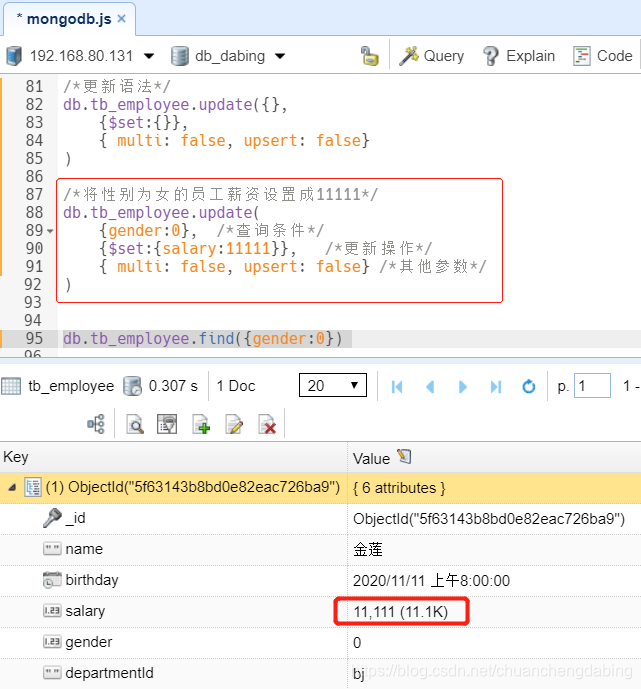Refresh the query results
Viewport: 641px width, 689px height.
click(x=529, y=387)
